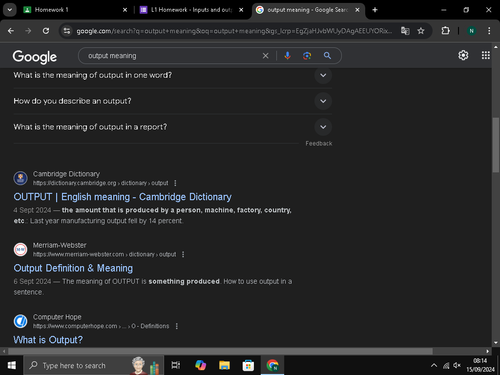The height and width of the screenshot is (375, 500).
Task: Open the tab search dropdown arrow
Action: coord(10,10)
